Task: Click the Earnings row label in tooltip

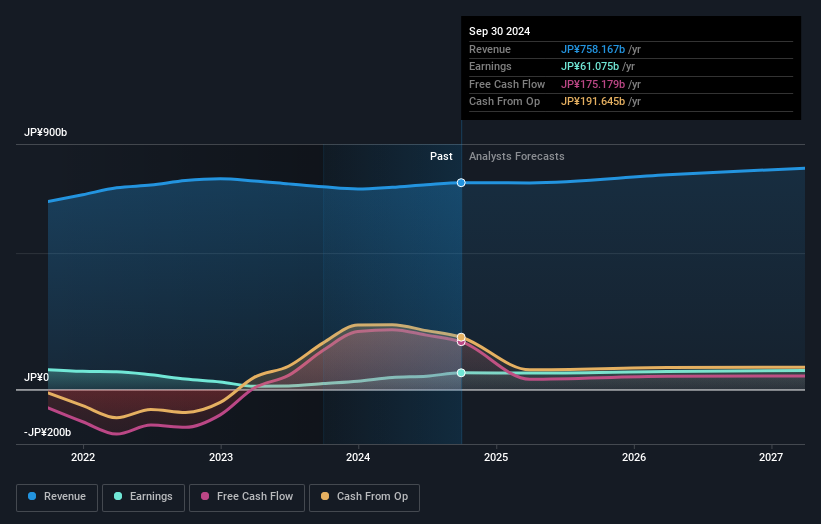Action: (x=490, y=66)
